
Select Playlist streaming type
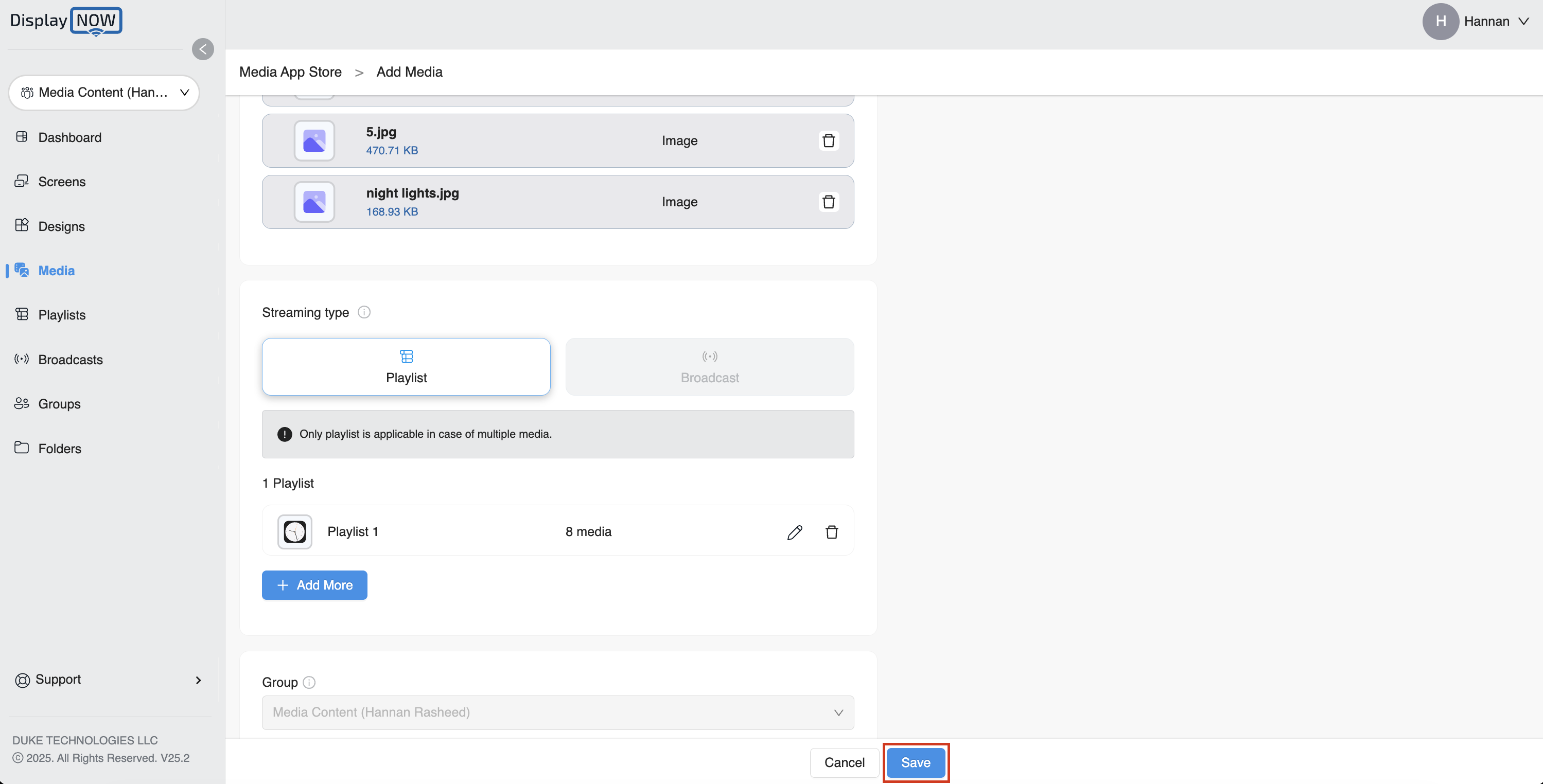406,367
